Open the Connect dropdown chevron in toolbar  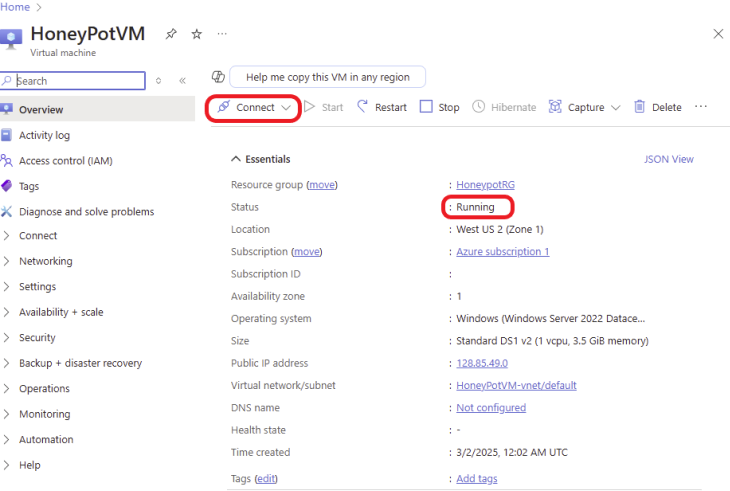coord(286,108)
